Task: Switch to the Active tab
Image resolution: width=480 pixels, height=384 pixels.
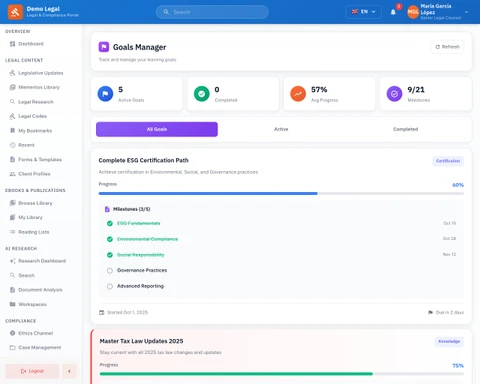Action: click(x=281, y=129)
